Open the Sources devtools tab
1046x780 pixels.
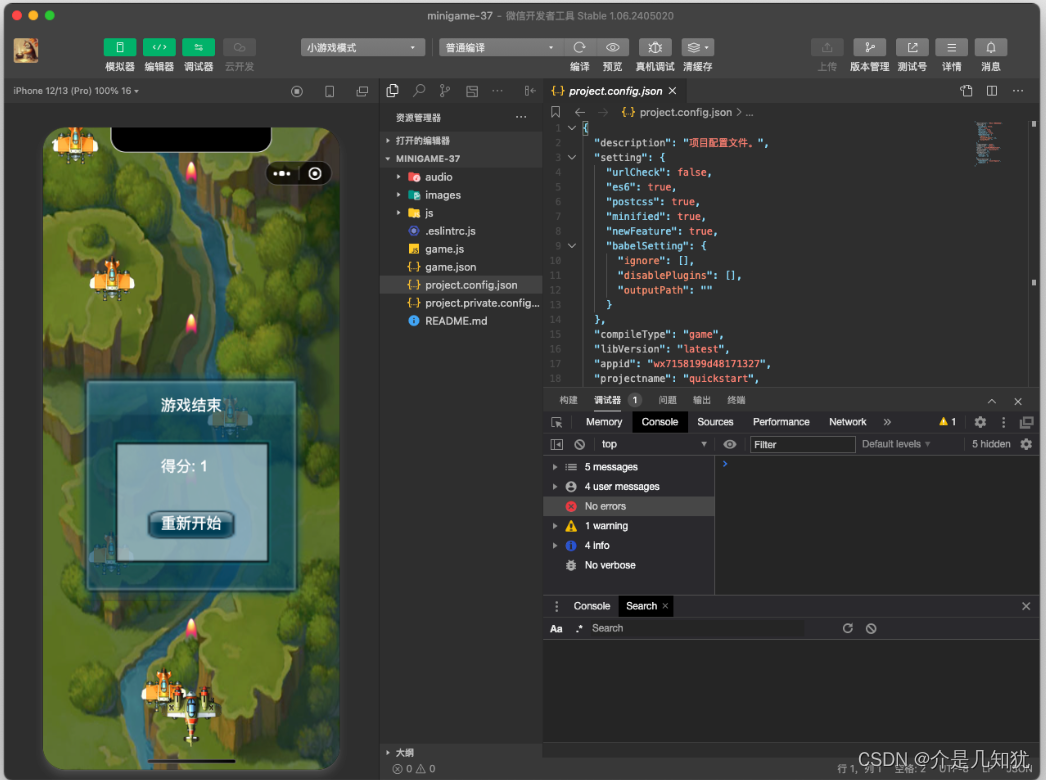point(715,422)
